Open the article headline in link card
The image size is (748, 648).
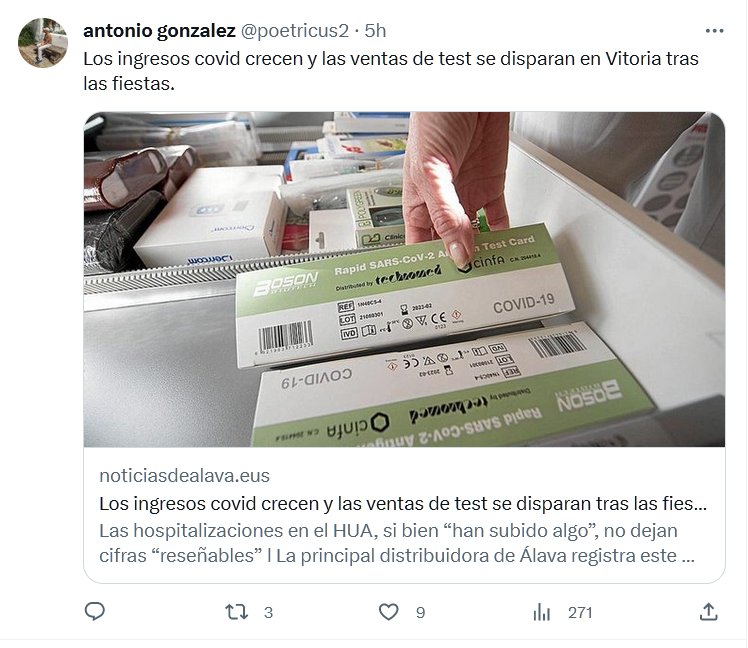coord(403,503)
